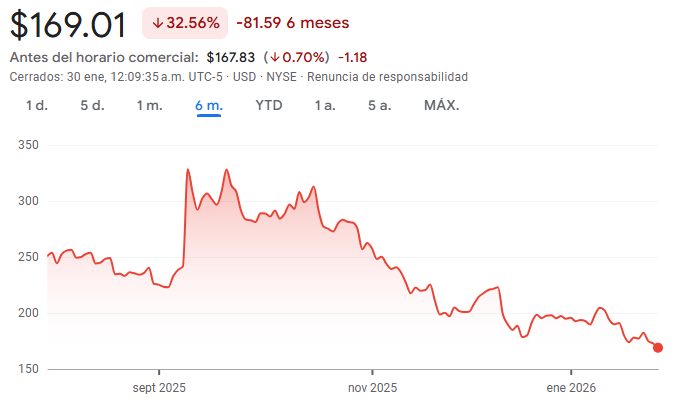This screenshot has height=402, width=677.
Task: Click the down arrow beside 0.70%
Action: point(286,58)
